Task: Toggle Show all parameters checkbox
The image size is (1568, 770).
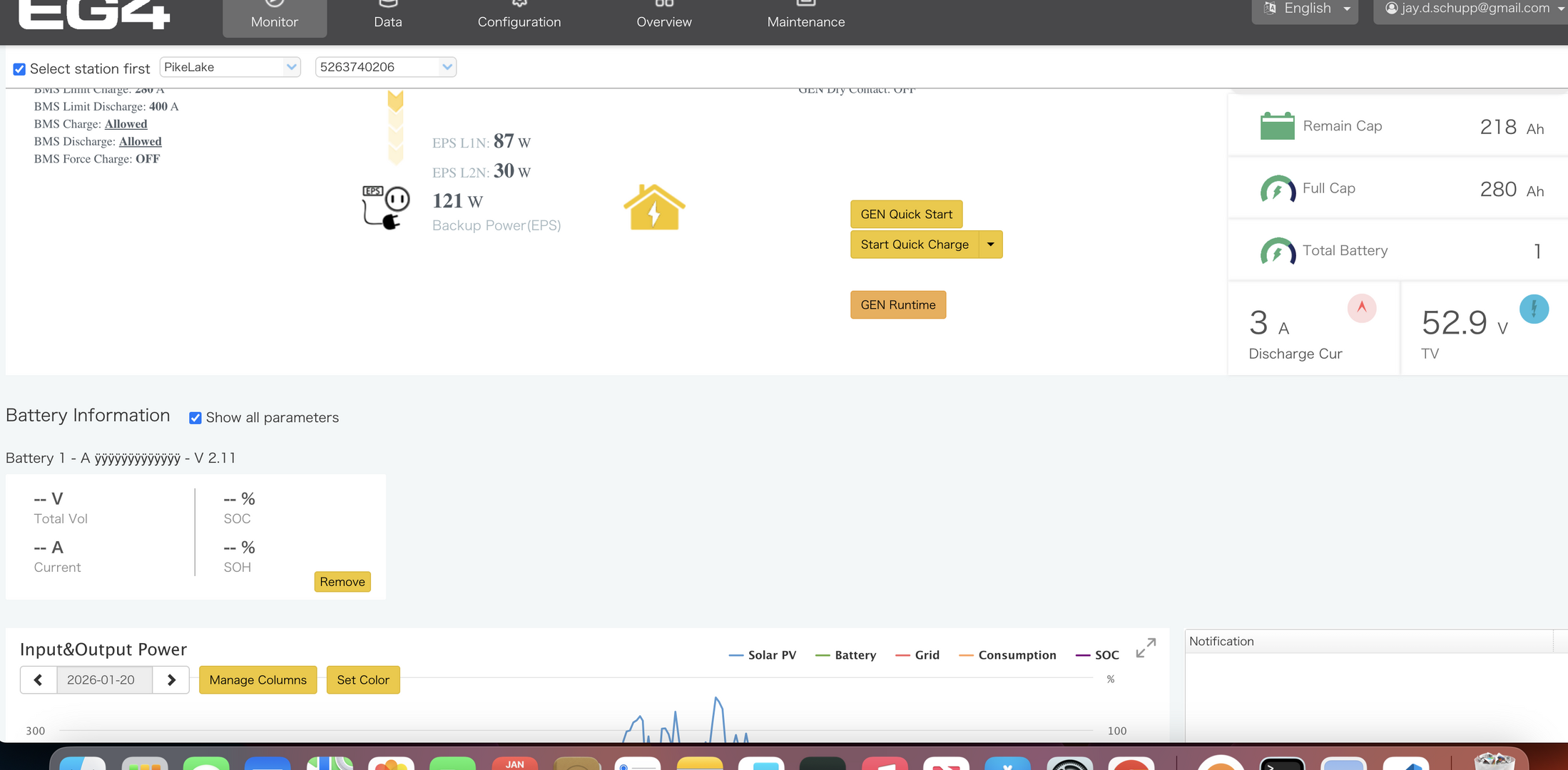Action: (195, 418)
